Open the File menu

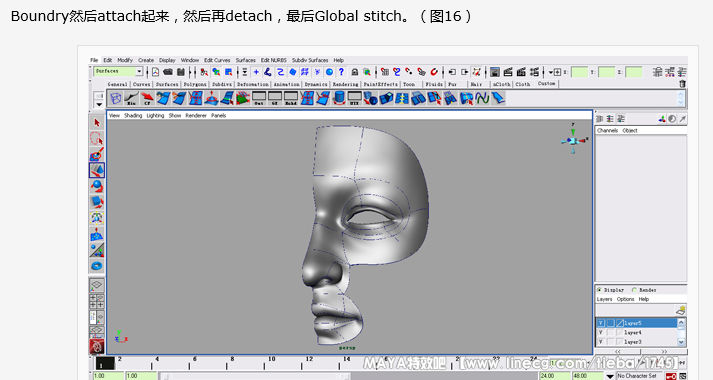pos(94,60)
